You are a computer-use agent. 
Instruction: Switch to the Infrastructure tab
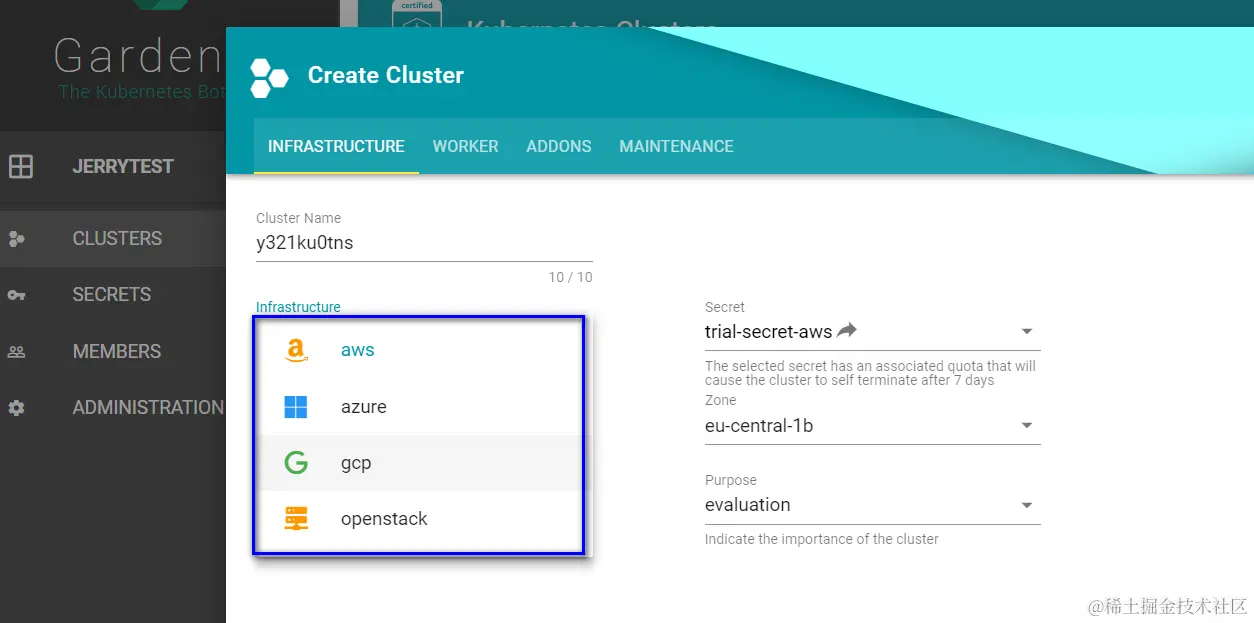coord(336,146)
